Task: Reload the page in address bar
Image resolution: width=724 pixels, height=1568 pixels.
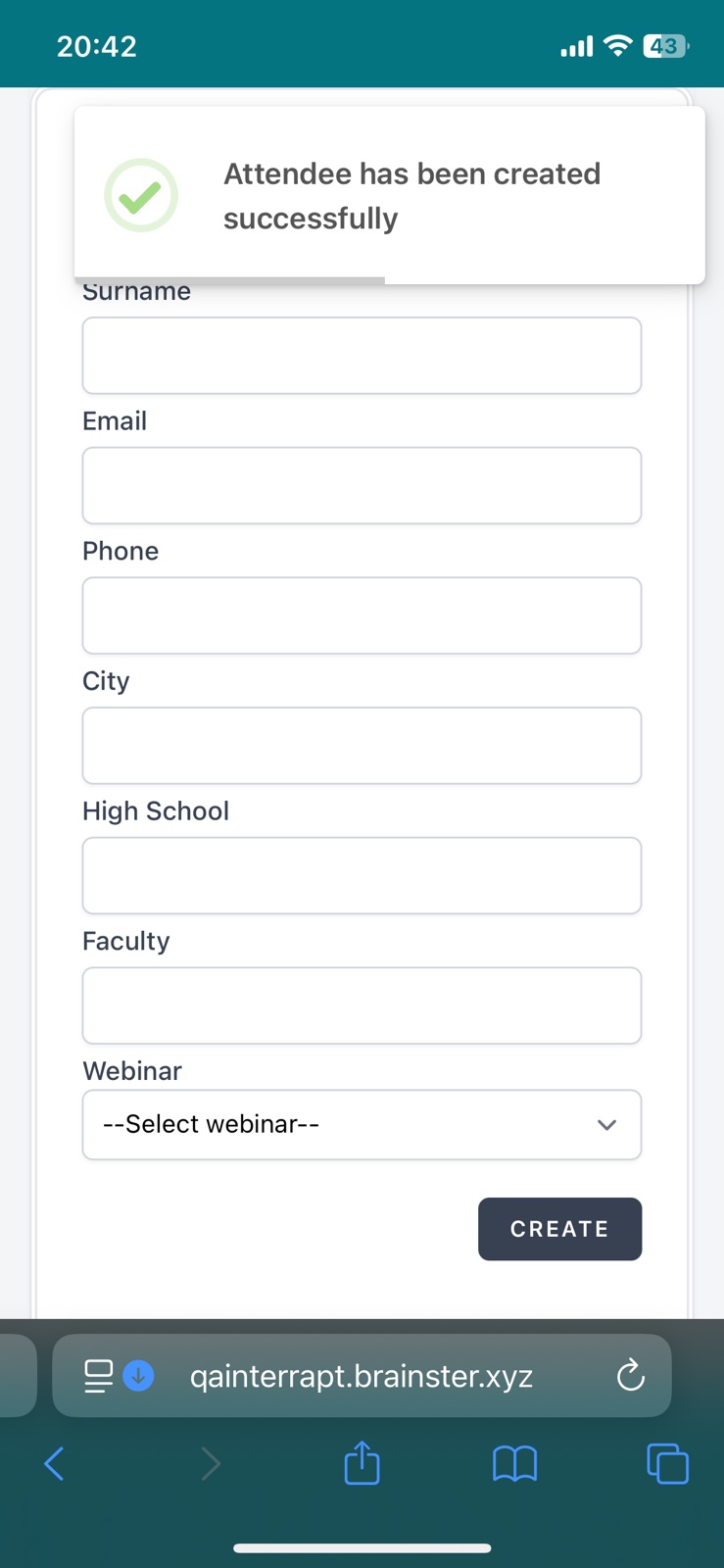Action: coord(630,1376)
